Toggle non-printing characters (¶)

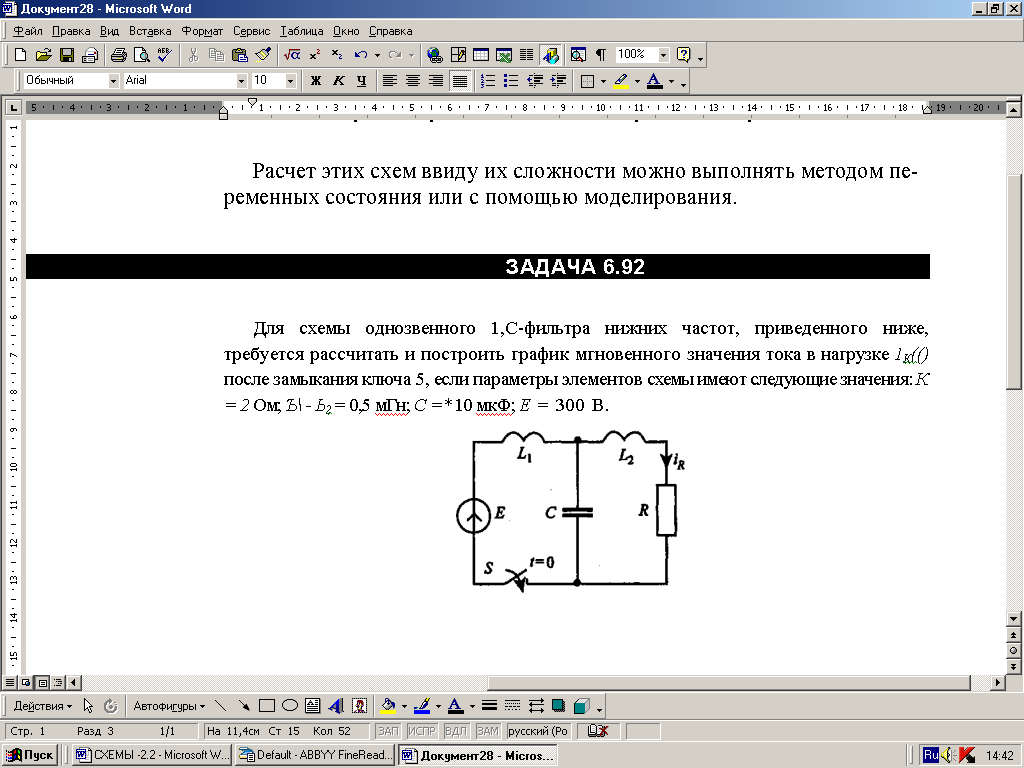pos(601,55)
